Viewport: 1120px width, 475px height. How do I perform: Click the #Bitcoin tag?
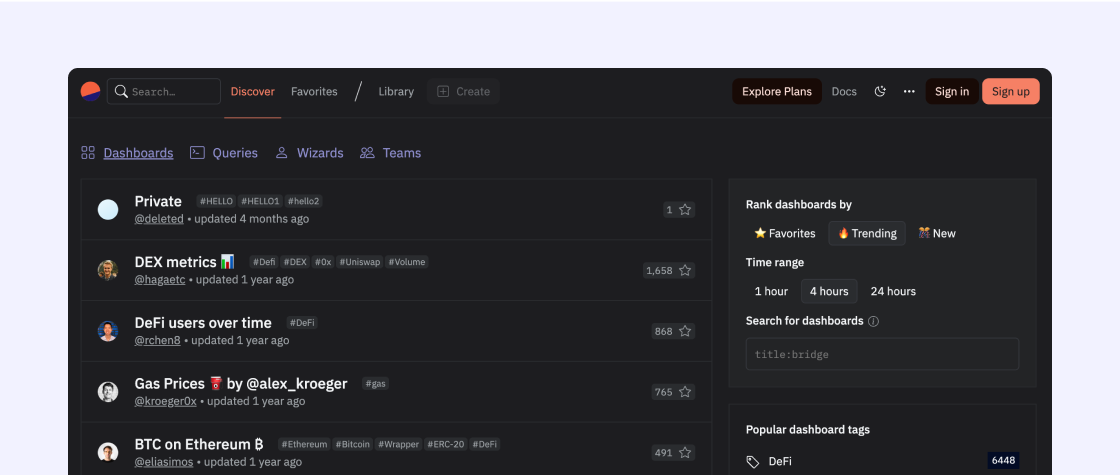tap(353, 444)
